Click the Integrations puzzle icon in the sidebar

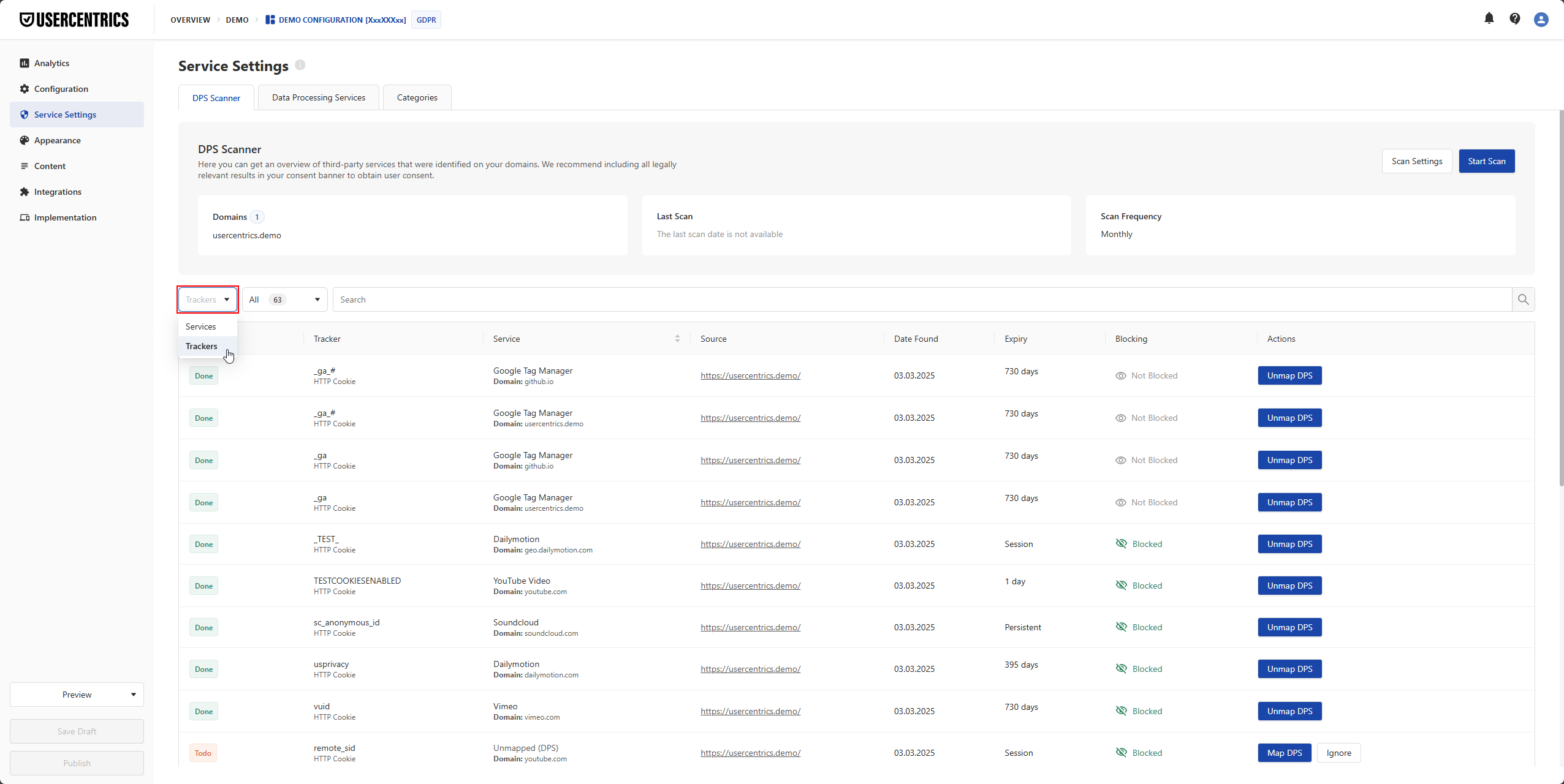coord(25,192)
